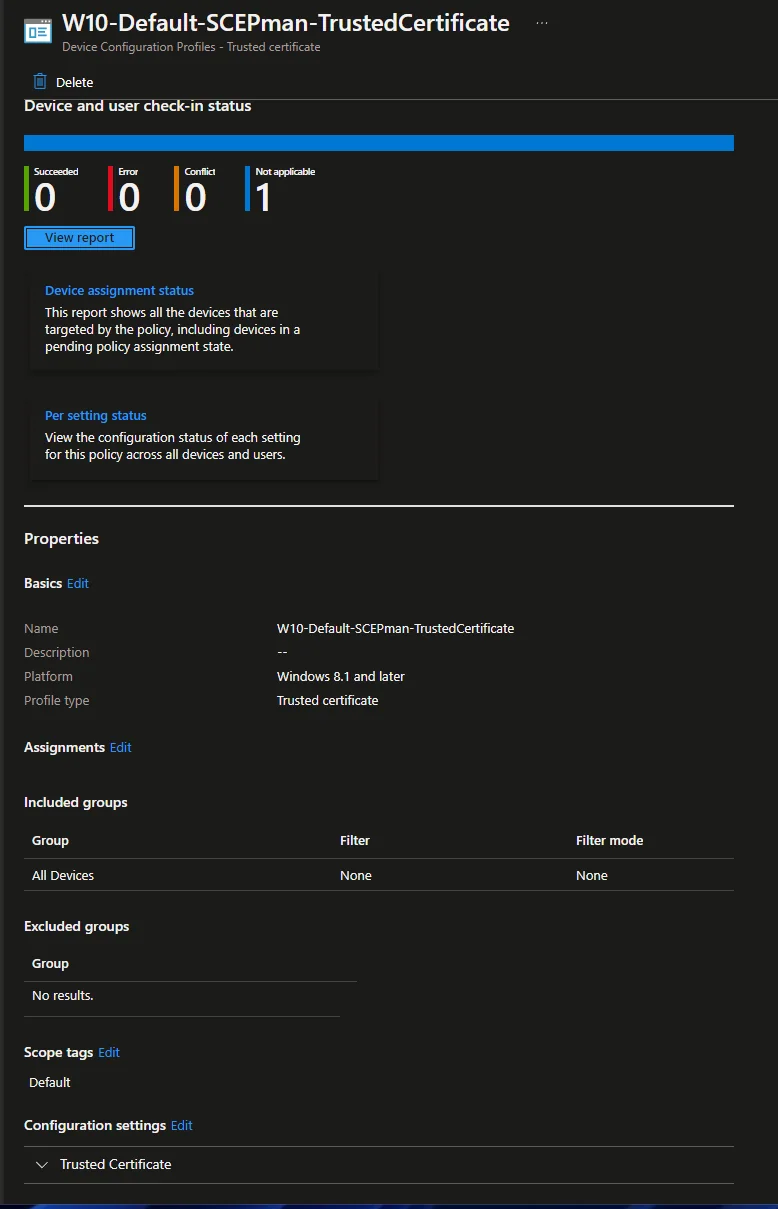Screen dimensions: 778x1209
Task: Delete this configuration profile
Action: coord(63,82)
